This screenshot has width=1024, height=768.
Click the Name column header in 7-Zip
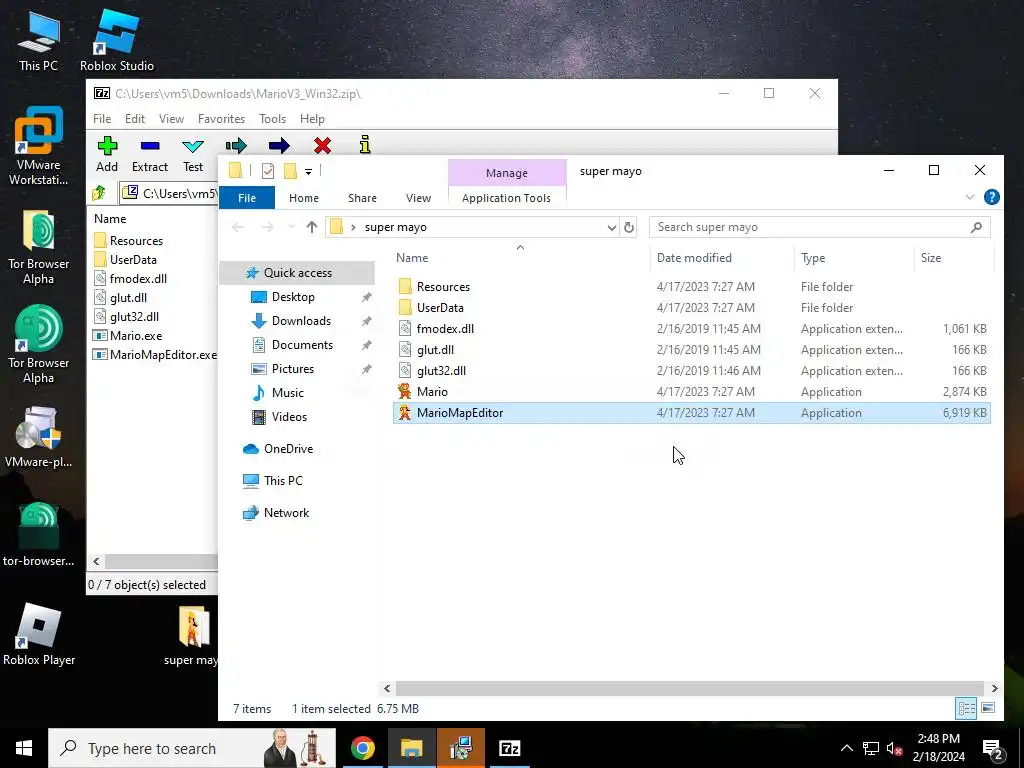tap(110, 219)
